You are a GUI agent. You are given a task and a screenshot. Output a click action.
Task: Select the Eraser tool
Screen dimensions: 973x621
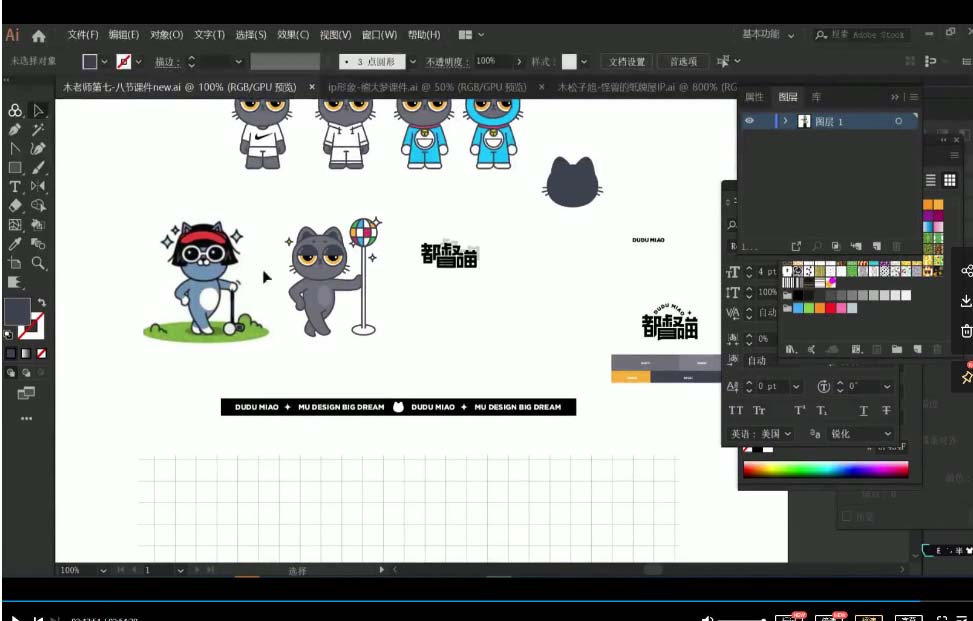15,206
